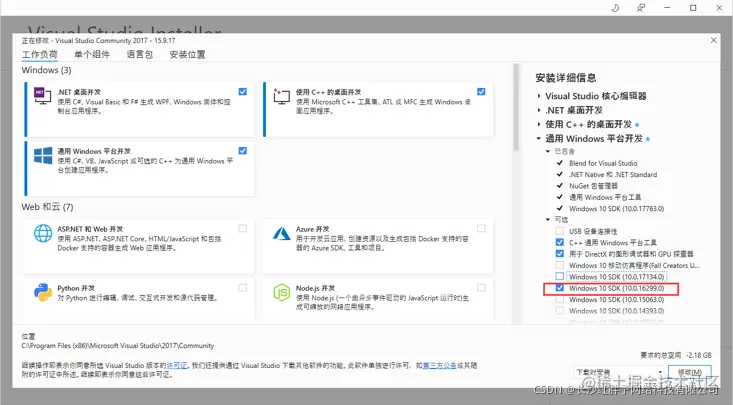Expand Visual Studio 核心编辑器 details node
Viewport: 733px width, 405px height.
[539, 96]
